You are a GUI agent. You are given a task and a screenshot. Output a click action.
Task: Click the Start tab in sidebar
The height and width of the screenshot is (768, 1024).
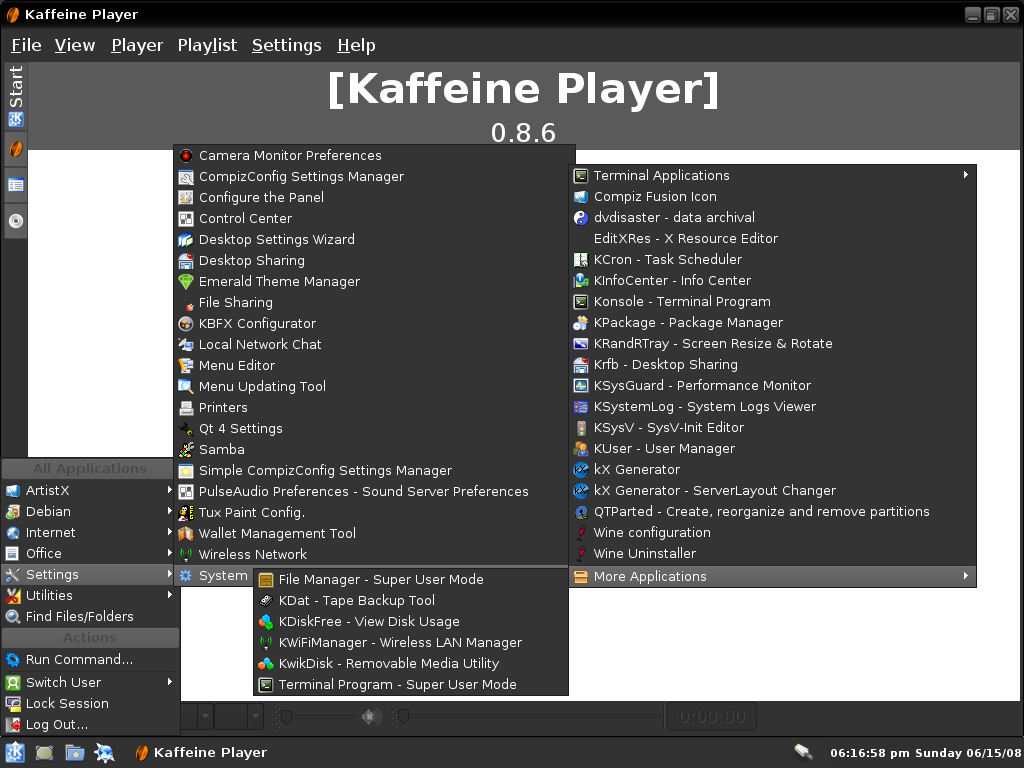pyautogui.click(x=16, y=96)
